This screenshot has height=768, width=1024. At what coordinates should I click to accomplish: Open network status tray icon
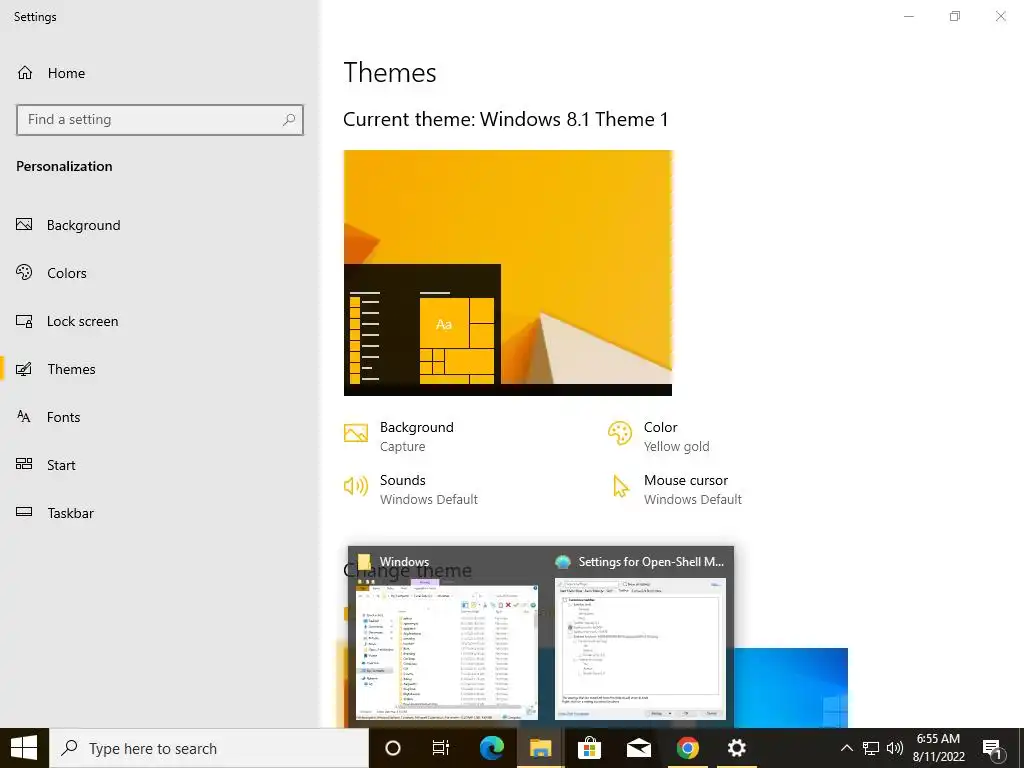[871, 748]
